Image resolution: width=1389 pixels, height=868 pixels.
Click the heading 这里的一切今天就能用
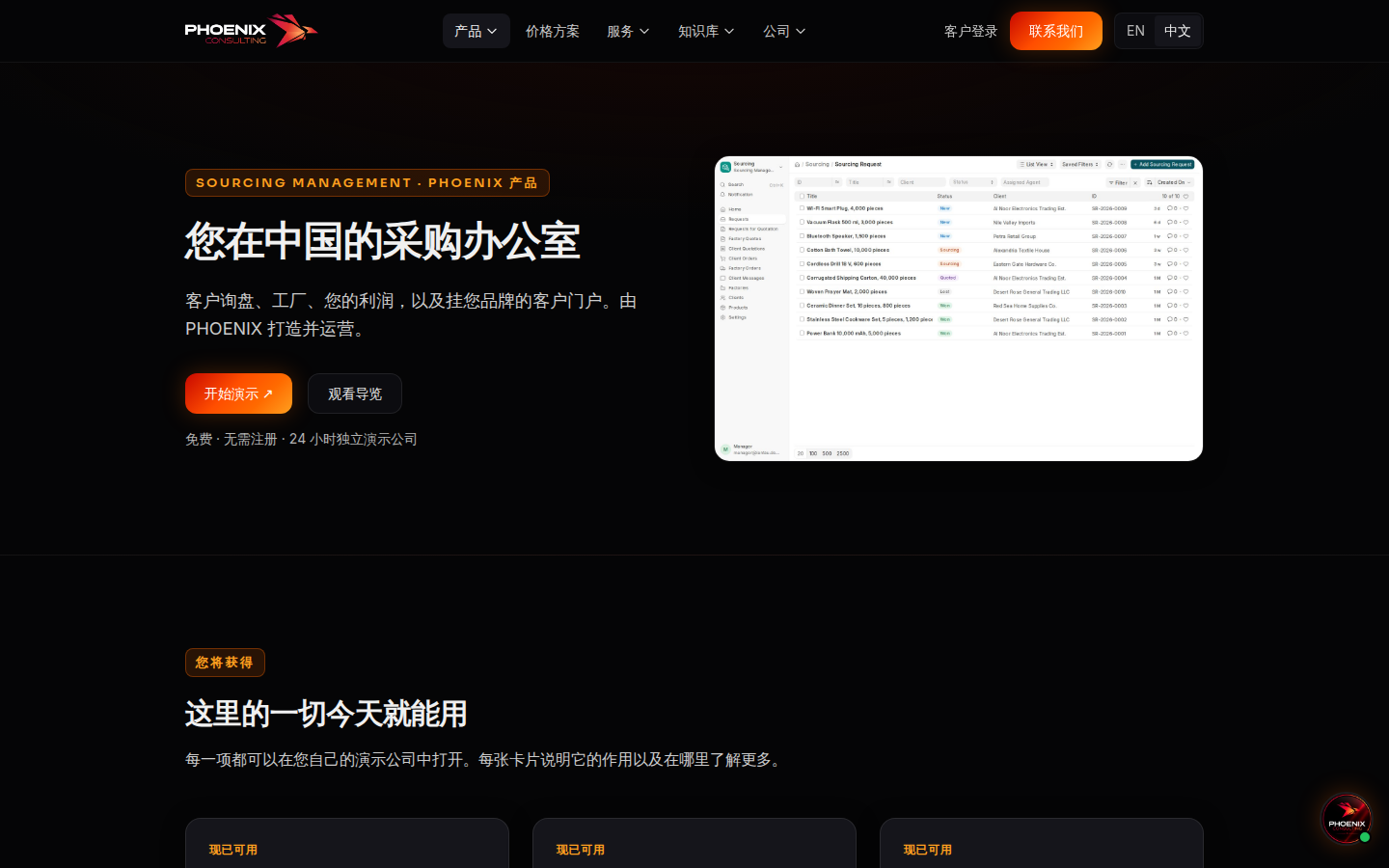tap(326, 714)
